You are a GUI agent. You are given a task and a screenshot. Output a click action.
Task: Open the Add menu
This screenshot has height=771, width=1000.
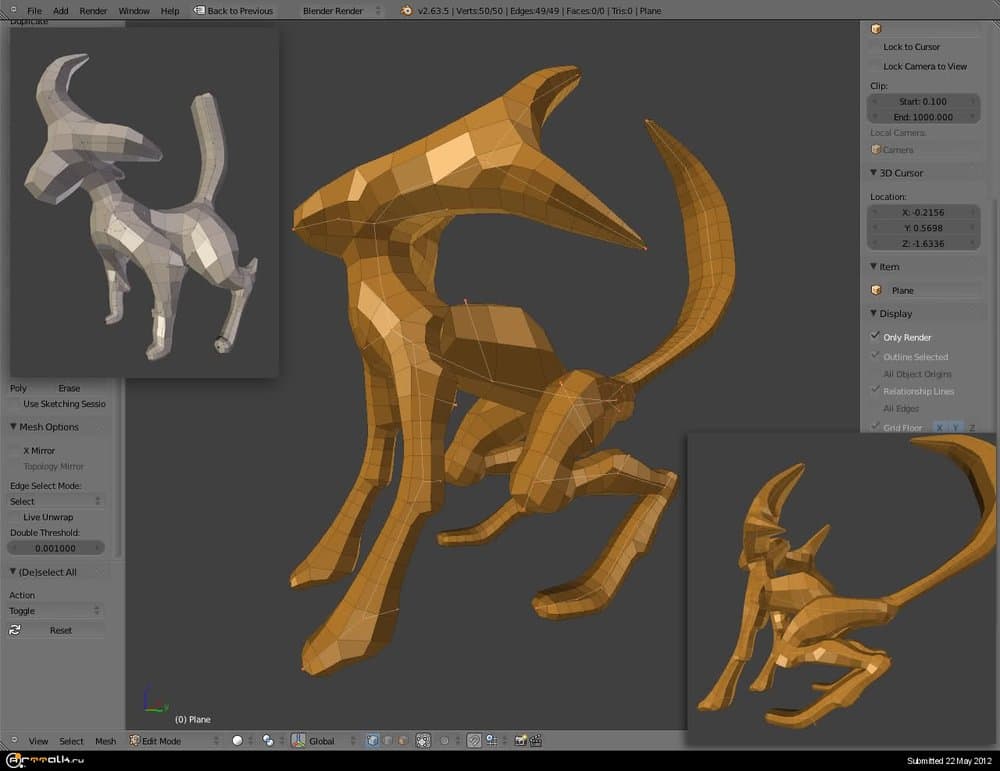(x=61, y=11)
